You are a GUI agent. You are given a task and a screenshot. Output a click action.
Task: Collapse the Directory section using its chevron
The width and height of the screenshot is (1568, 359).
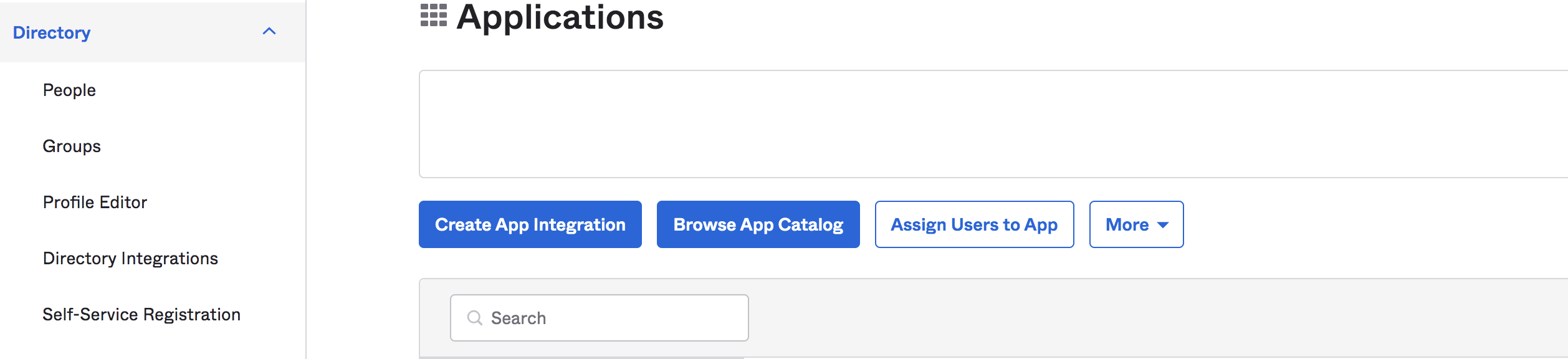pos(269,32)
